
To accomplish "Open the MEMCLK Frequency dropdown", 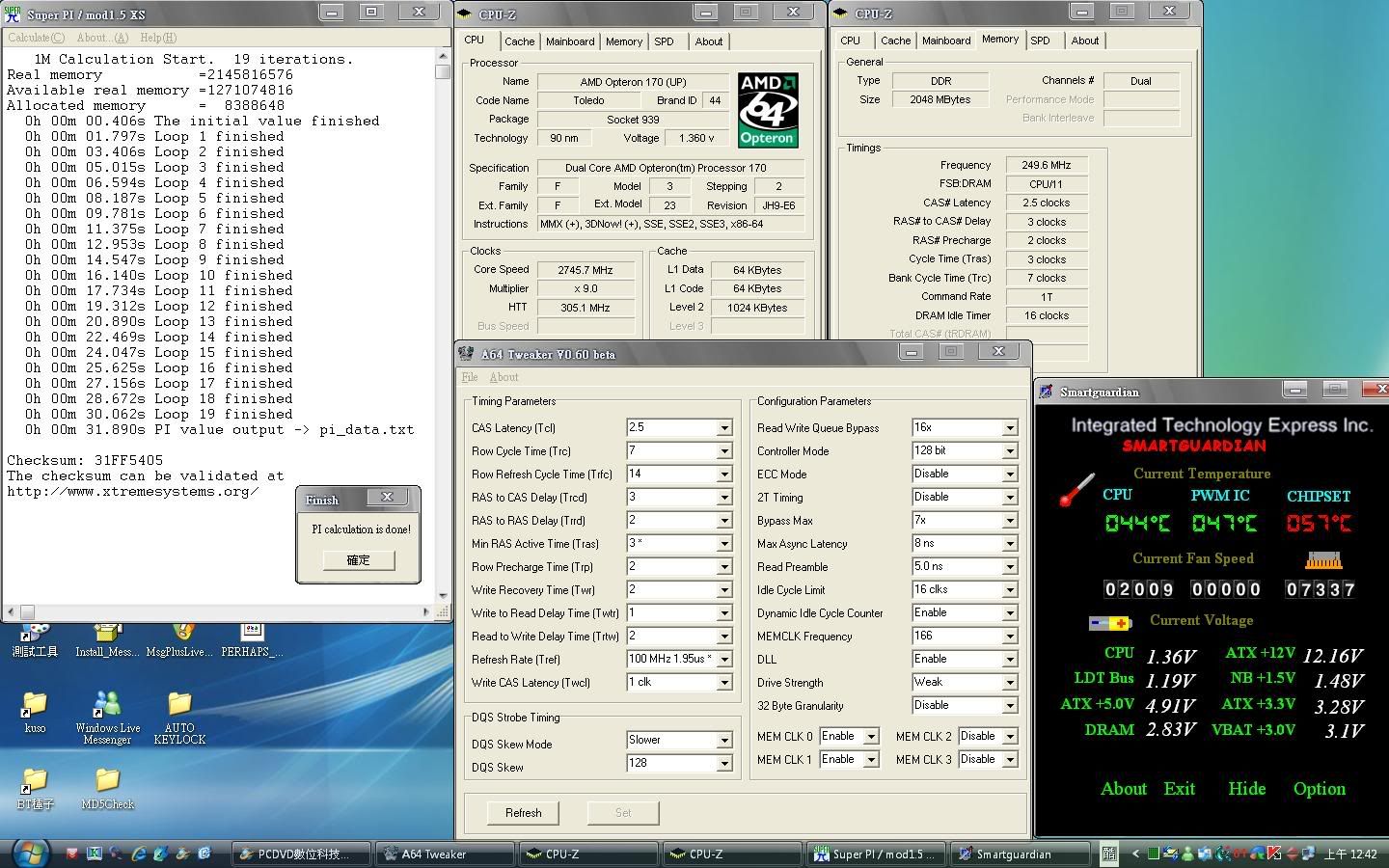I will coord(1009,637).
